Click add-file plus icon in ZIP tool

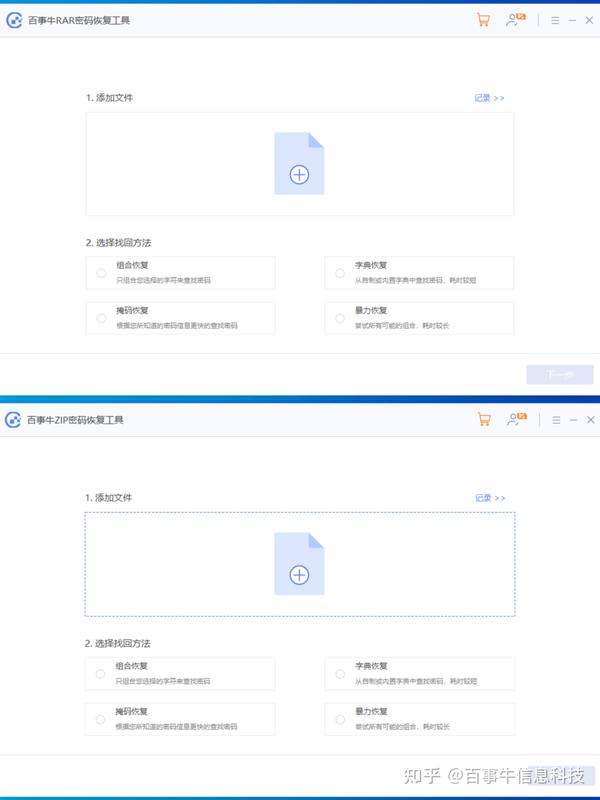[299, 575]
